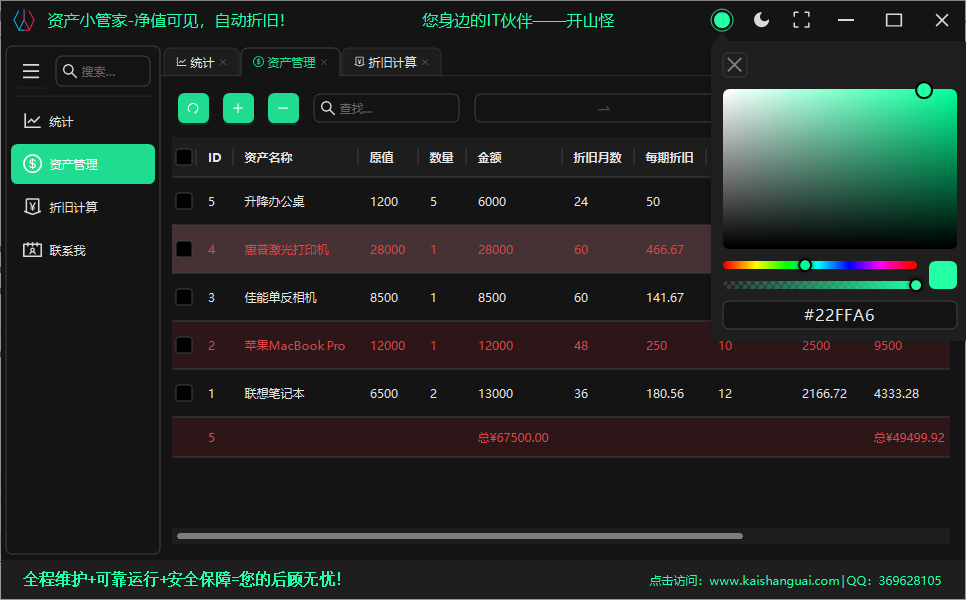Click the 金额 column header

point(489,158)
